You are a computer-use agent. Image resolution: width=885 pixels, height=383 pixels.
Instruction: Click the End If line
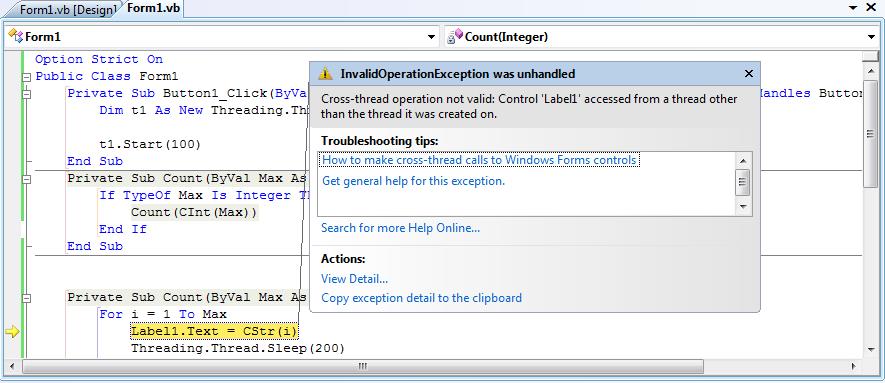[122, 229]
